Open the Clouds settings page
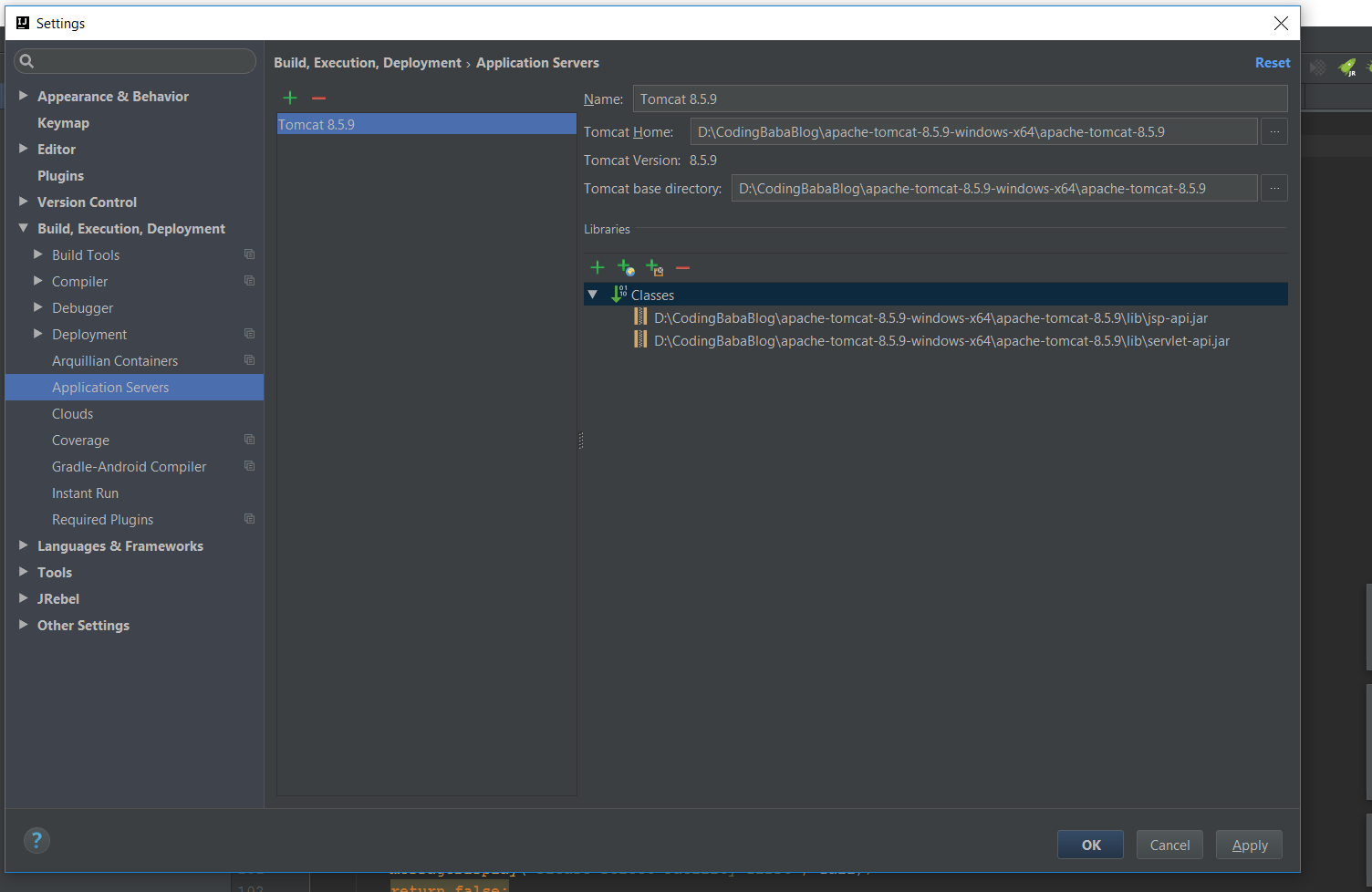 [x=72, y=413]
